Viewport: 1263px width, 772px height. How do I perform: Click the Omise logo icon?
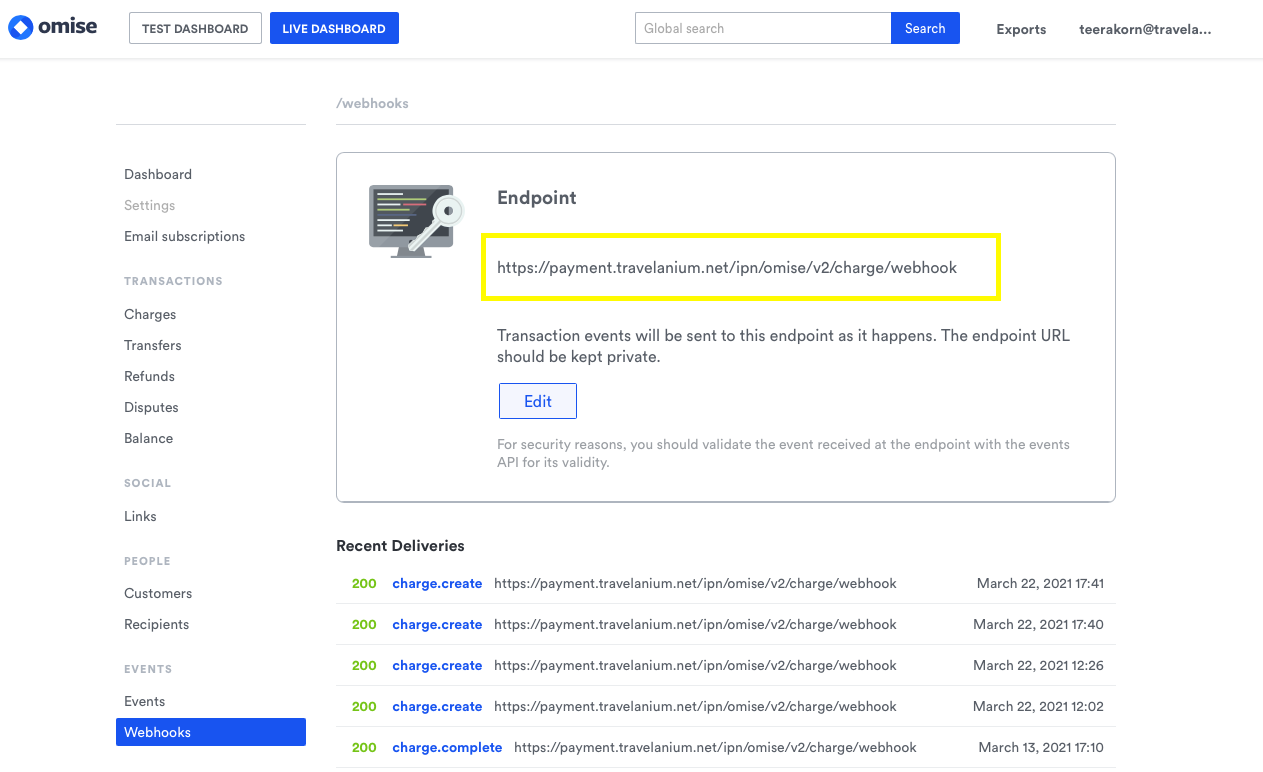click(21, 28)
